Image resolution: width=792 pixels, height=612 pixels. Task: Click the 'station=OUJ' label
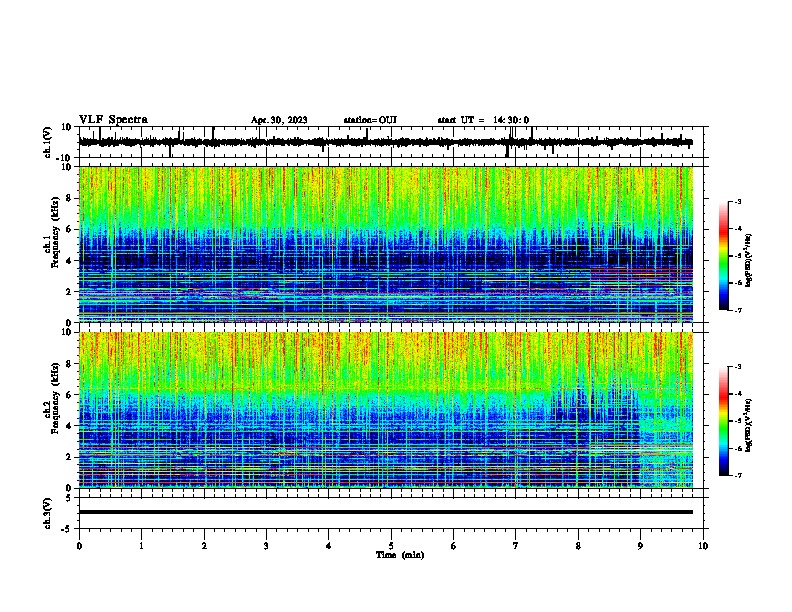(x=370, y=120)
